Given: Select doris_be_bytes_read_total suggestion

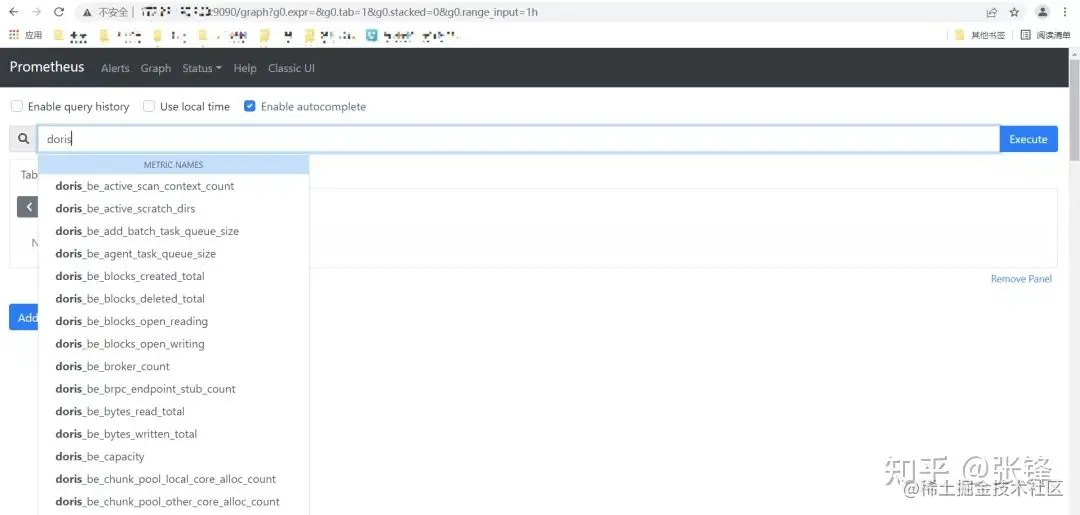Looking at the screenshot, I should click(174, 411).
